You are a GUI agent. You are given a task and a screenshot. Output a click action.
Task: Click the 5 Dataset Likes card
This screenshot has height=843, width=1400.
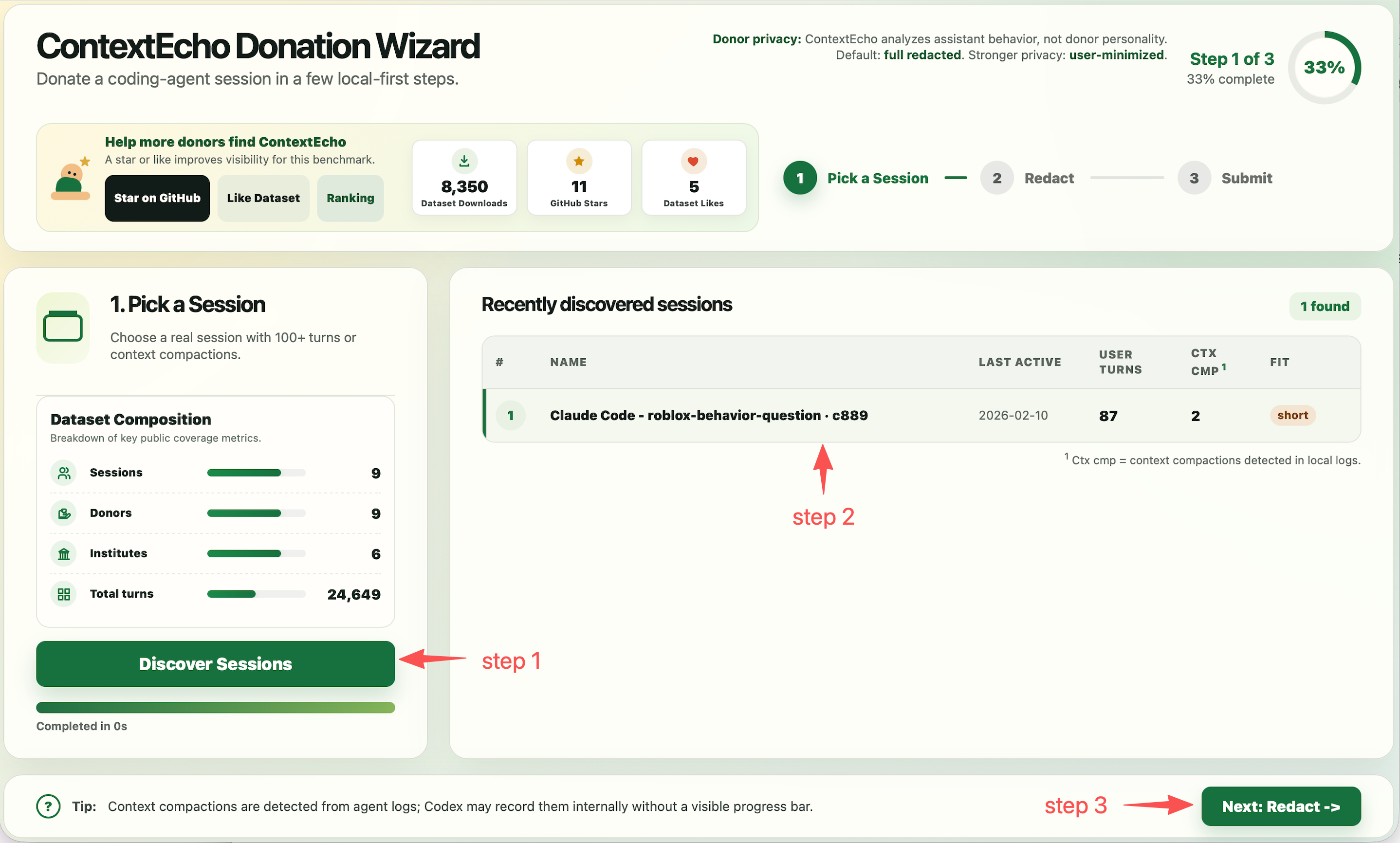coord(694,177)
